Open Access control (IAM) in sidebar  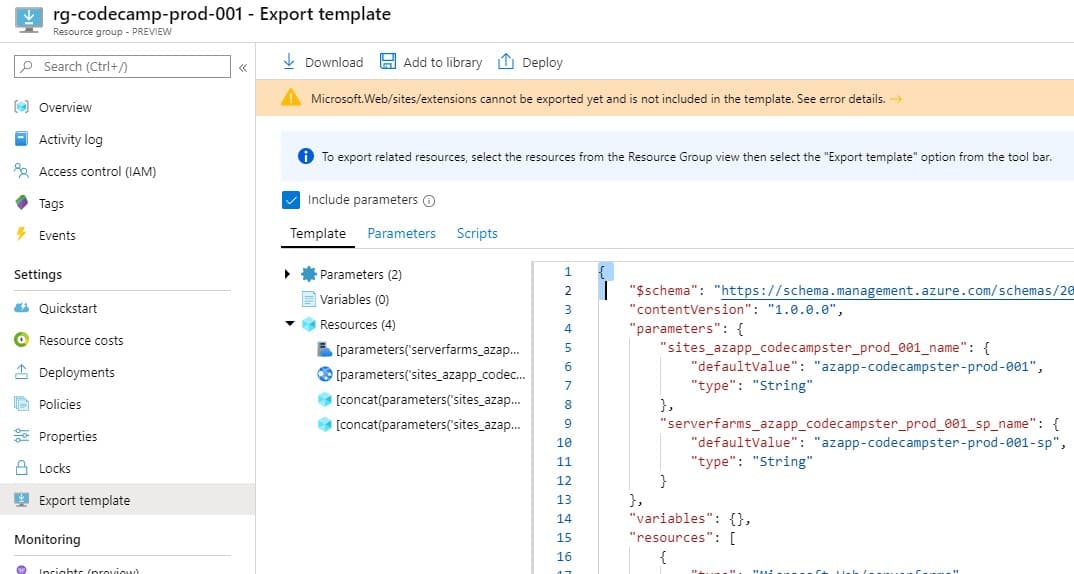[97, 171]
